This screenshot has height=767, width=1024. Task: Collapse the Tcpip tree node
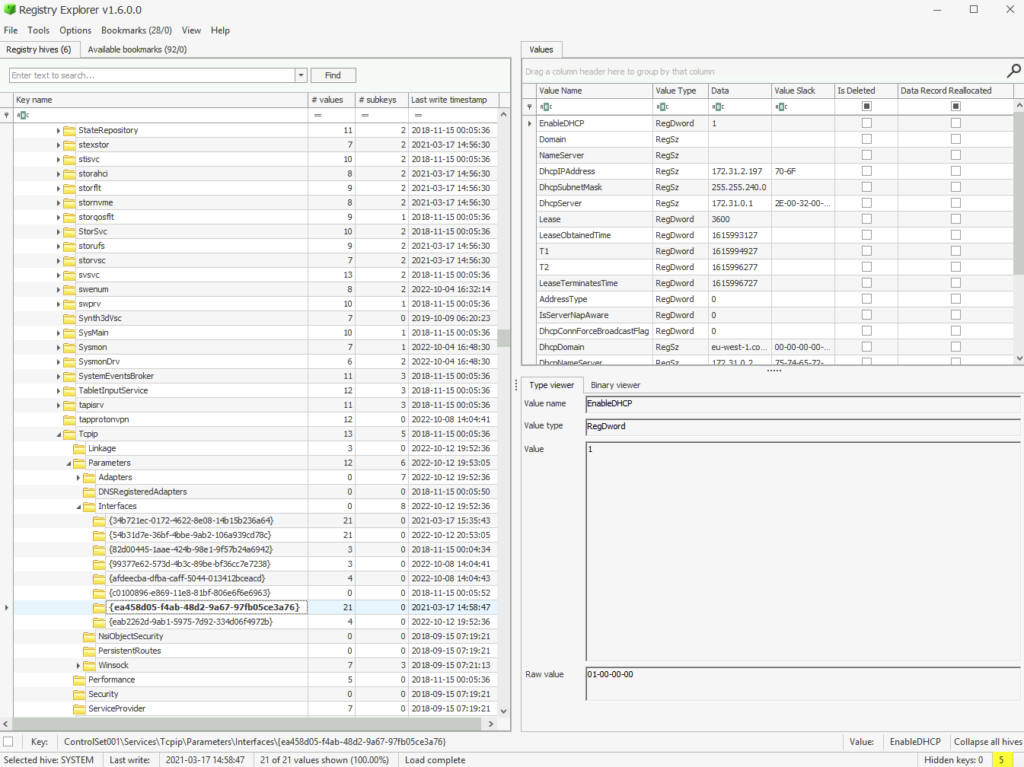(59, 434)
